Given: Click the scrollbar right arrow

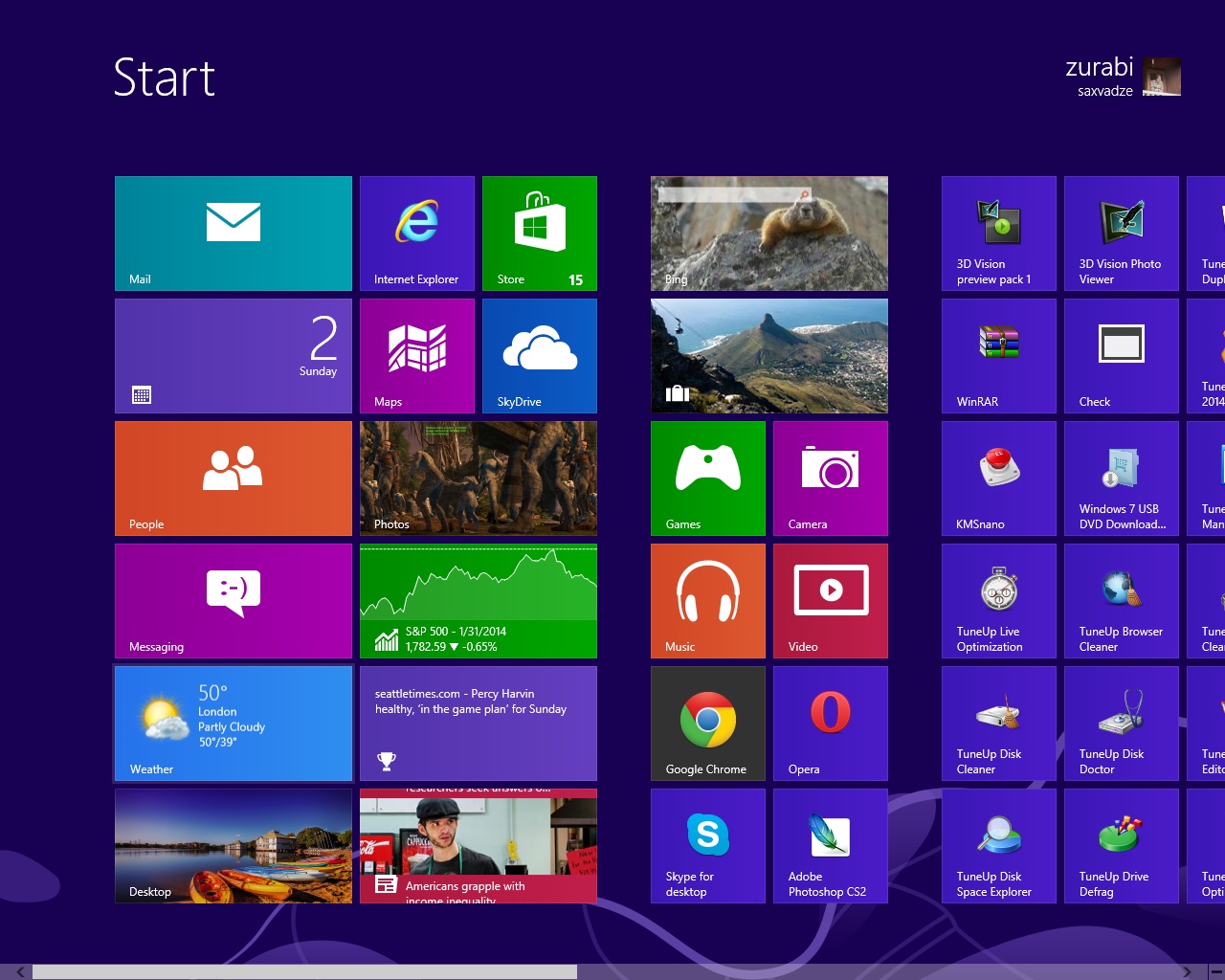Looking at the screenshot, I should coord(1187,972).
